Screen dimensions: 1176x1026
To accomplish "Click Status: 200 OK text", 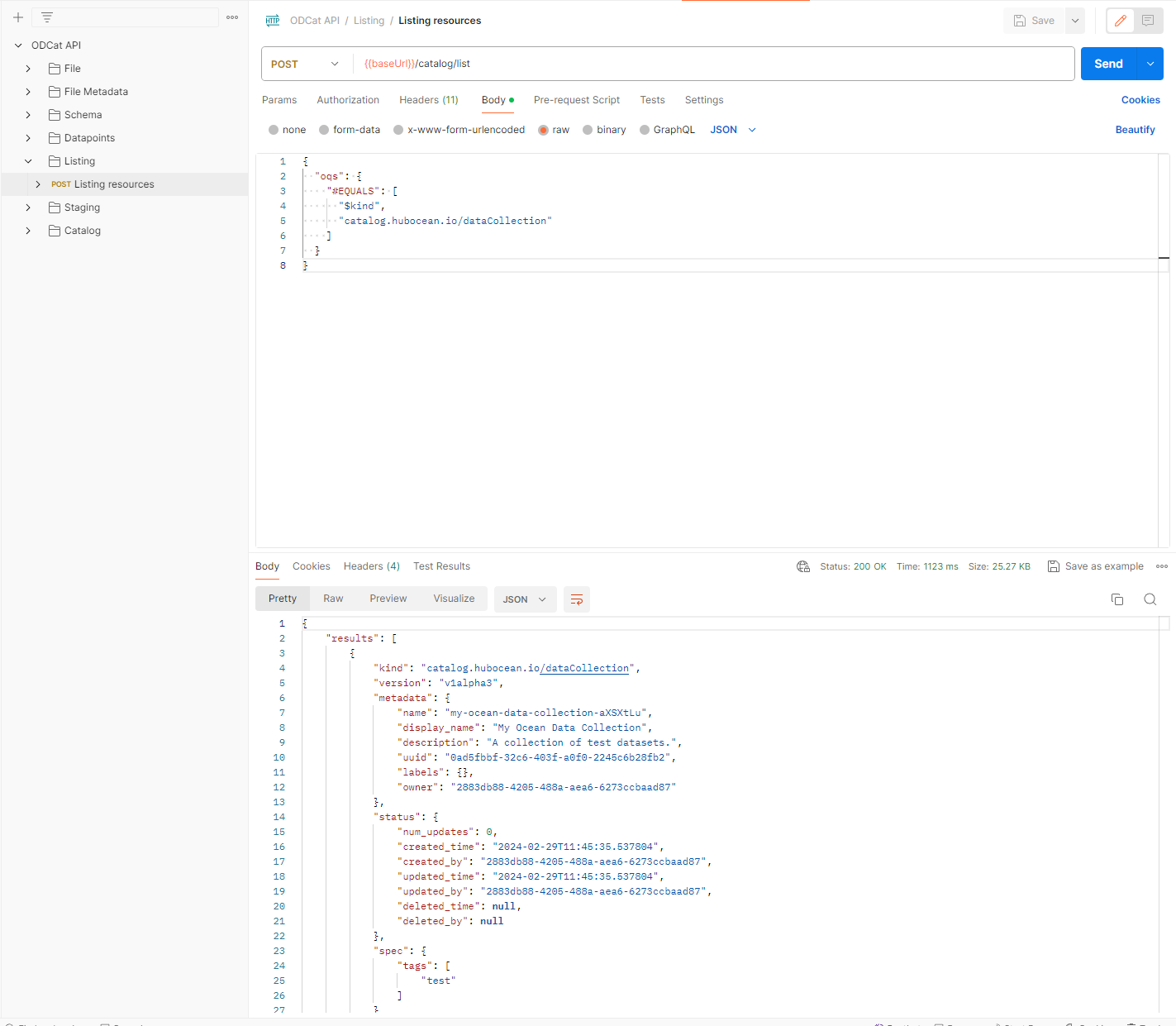I will 853,566.
